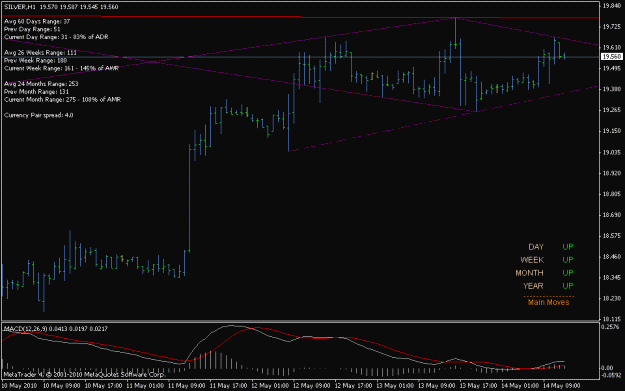
Task: Select the -0.0592 MACD scale value
Action: tap(610, 375)
